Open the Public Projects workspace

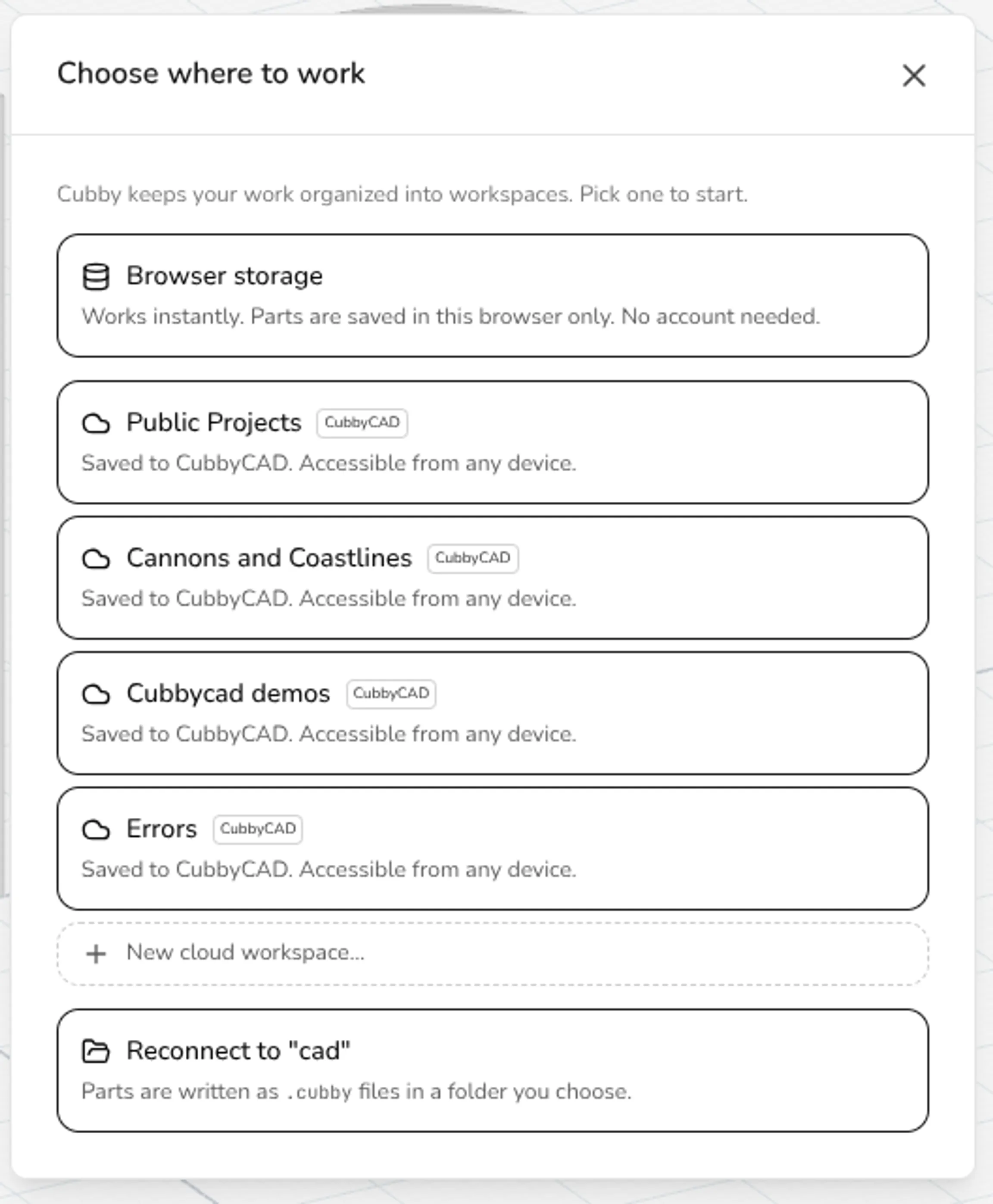tap(493, 442)
